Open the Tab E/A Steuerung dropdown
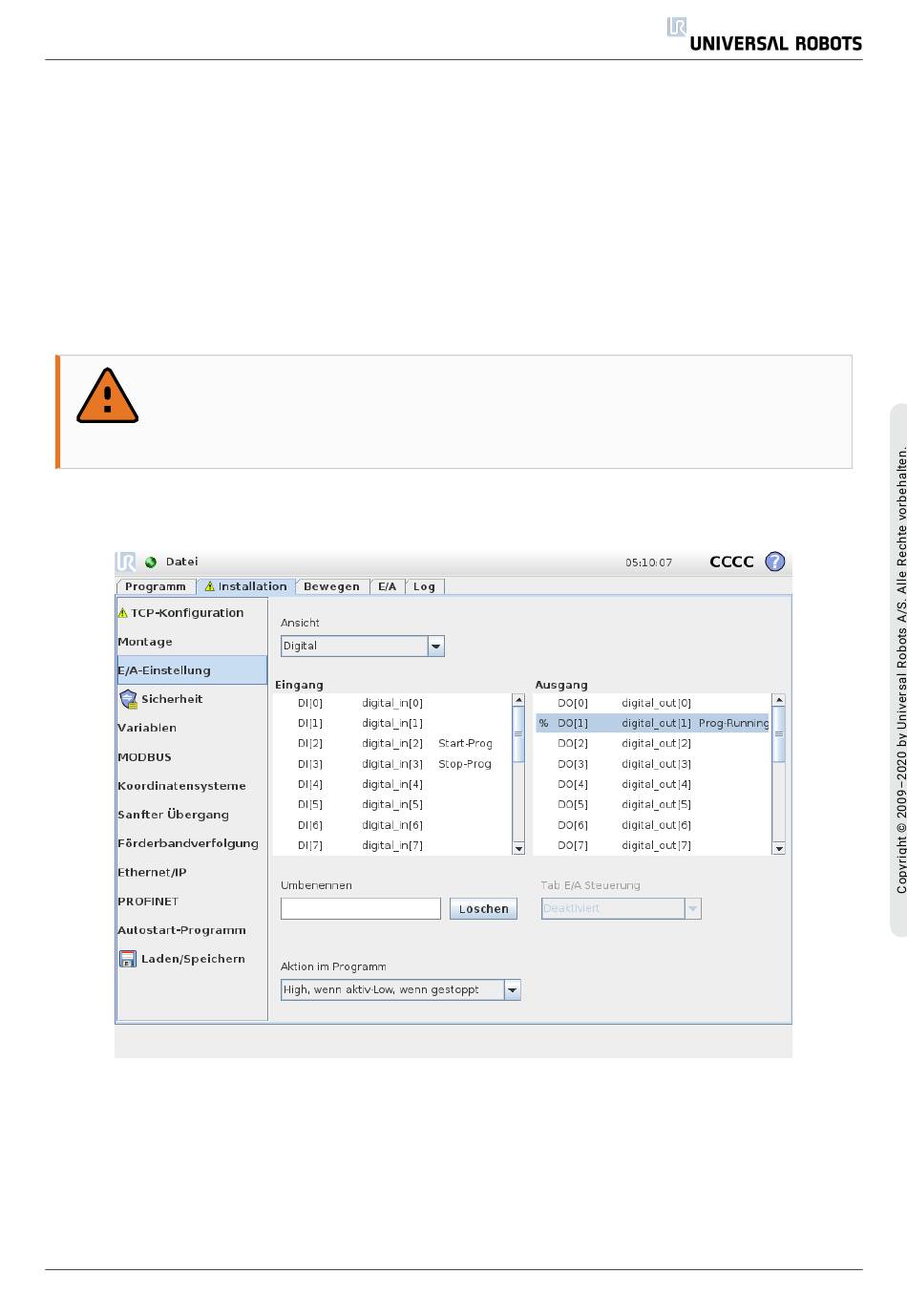Screen dimensions: 907x1316 tap(622, 908)
